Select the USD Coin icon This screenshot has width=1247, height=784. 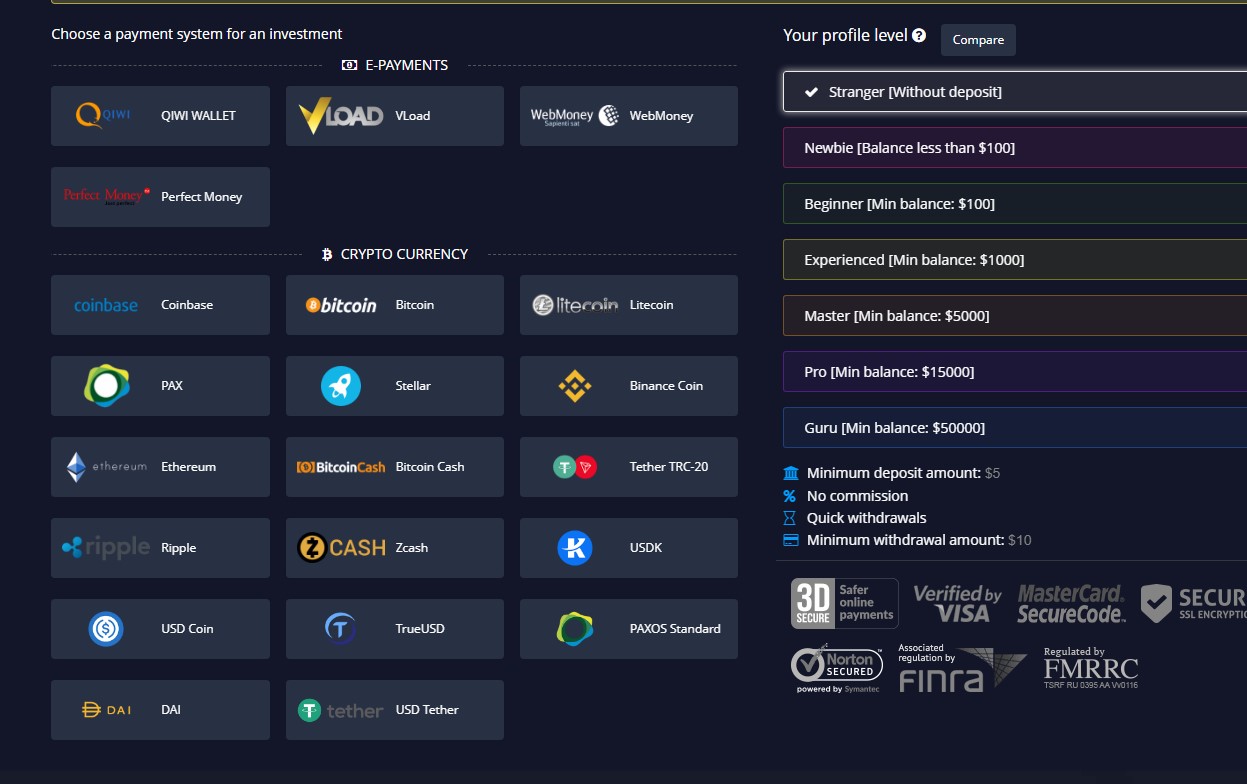coord(106,629)
